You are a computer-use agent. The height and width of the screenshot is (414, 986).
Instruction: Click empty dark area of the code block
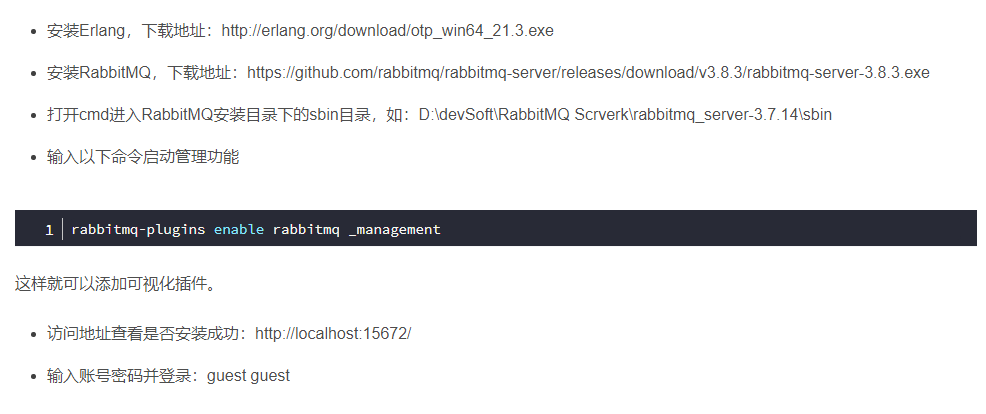click(x=720, y=229)
